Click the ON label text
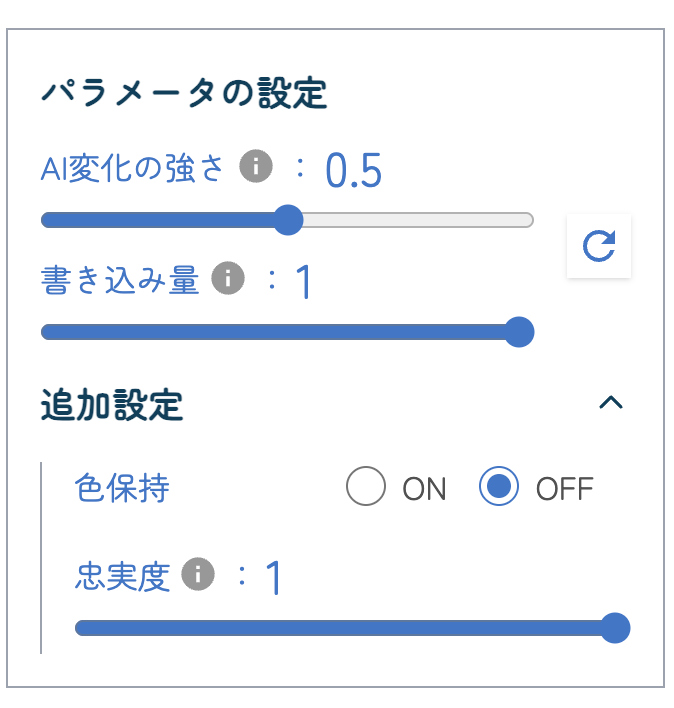Screen dimensions: 674x708 (x=424, y=489)
